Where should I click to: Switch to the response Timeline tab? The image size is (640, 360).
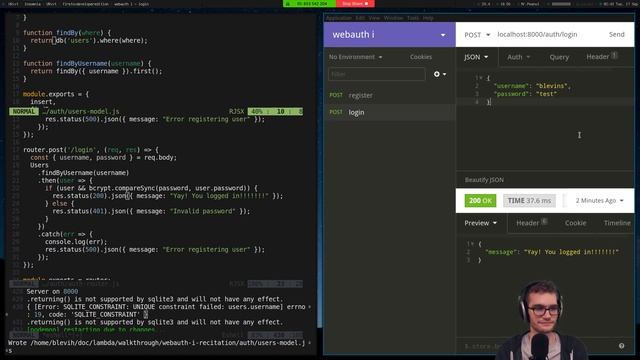[617, 223]
